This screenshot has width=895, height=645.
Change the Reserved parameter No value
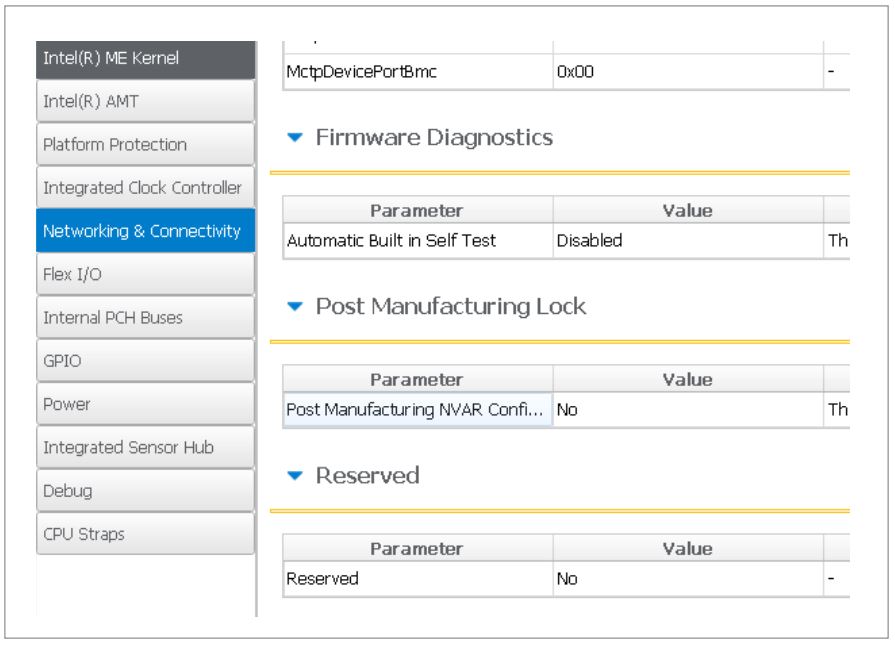pos(687,579)
